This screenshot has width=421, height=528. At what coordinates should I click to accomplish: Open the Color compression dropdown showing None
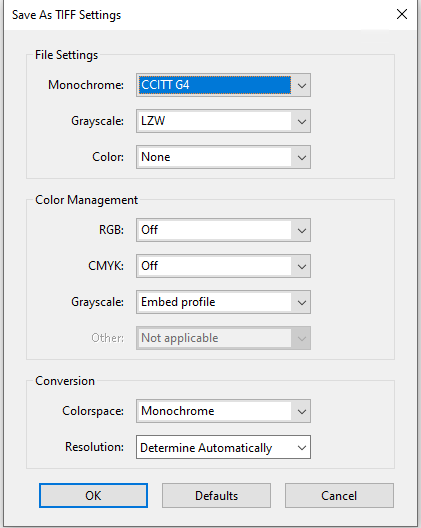pos(223,157)
